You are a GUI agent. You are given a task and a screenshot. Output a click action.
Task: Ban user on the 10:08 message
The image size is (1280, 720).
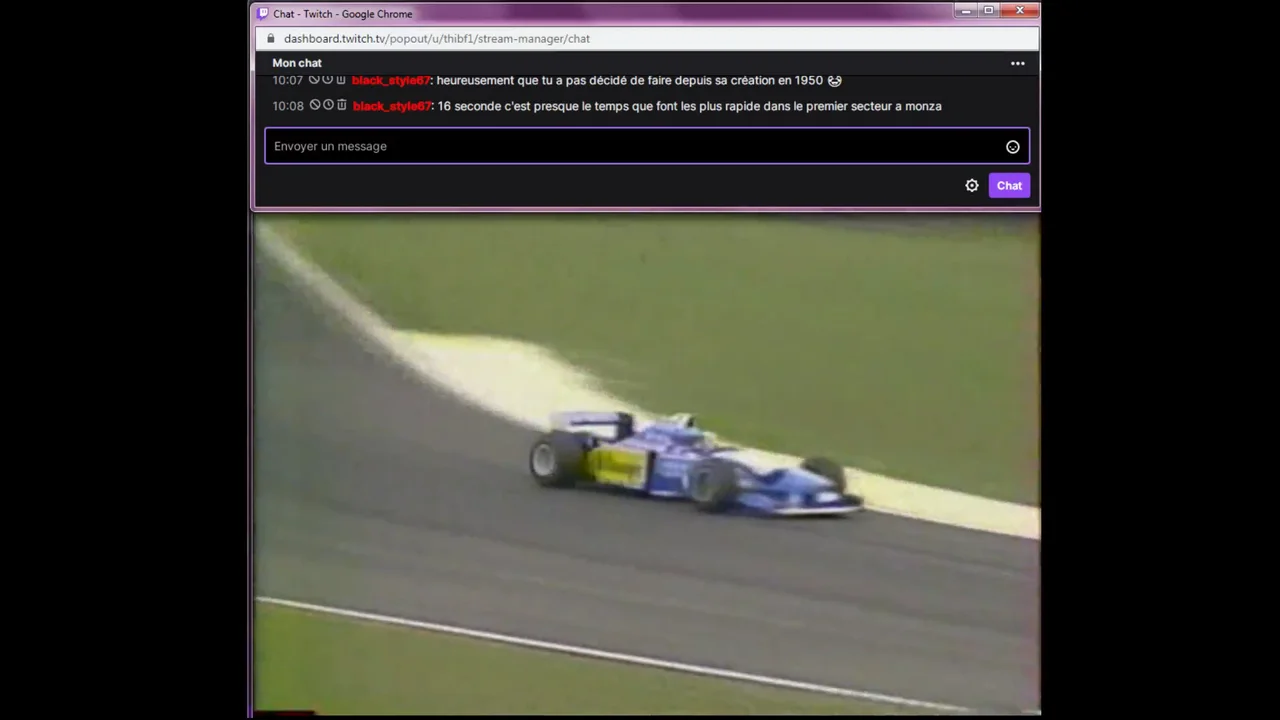point(315,105)
